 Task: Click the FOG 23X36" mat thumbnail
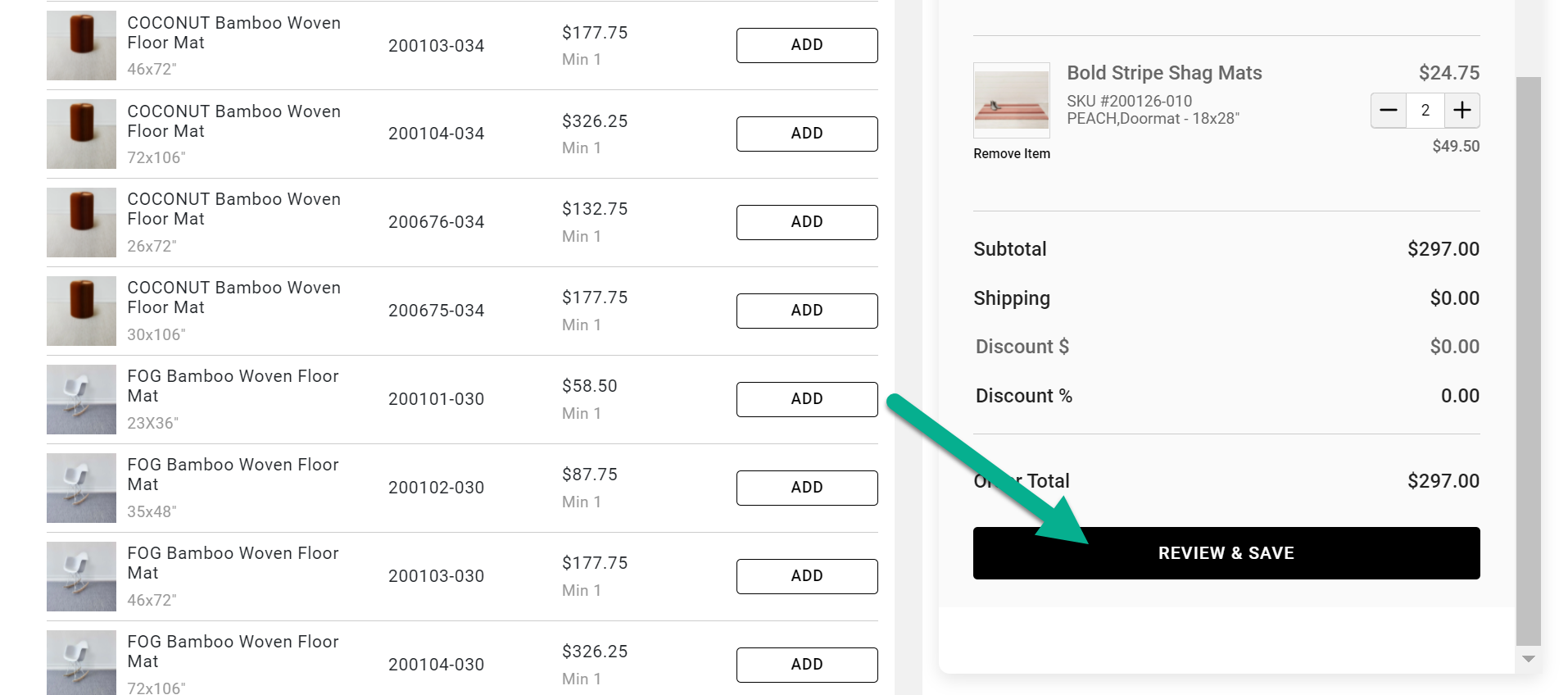[81, 399]
